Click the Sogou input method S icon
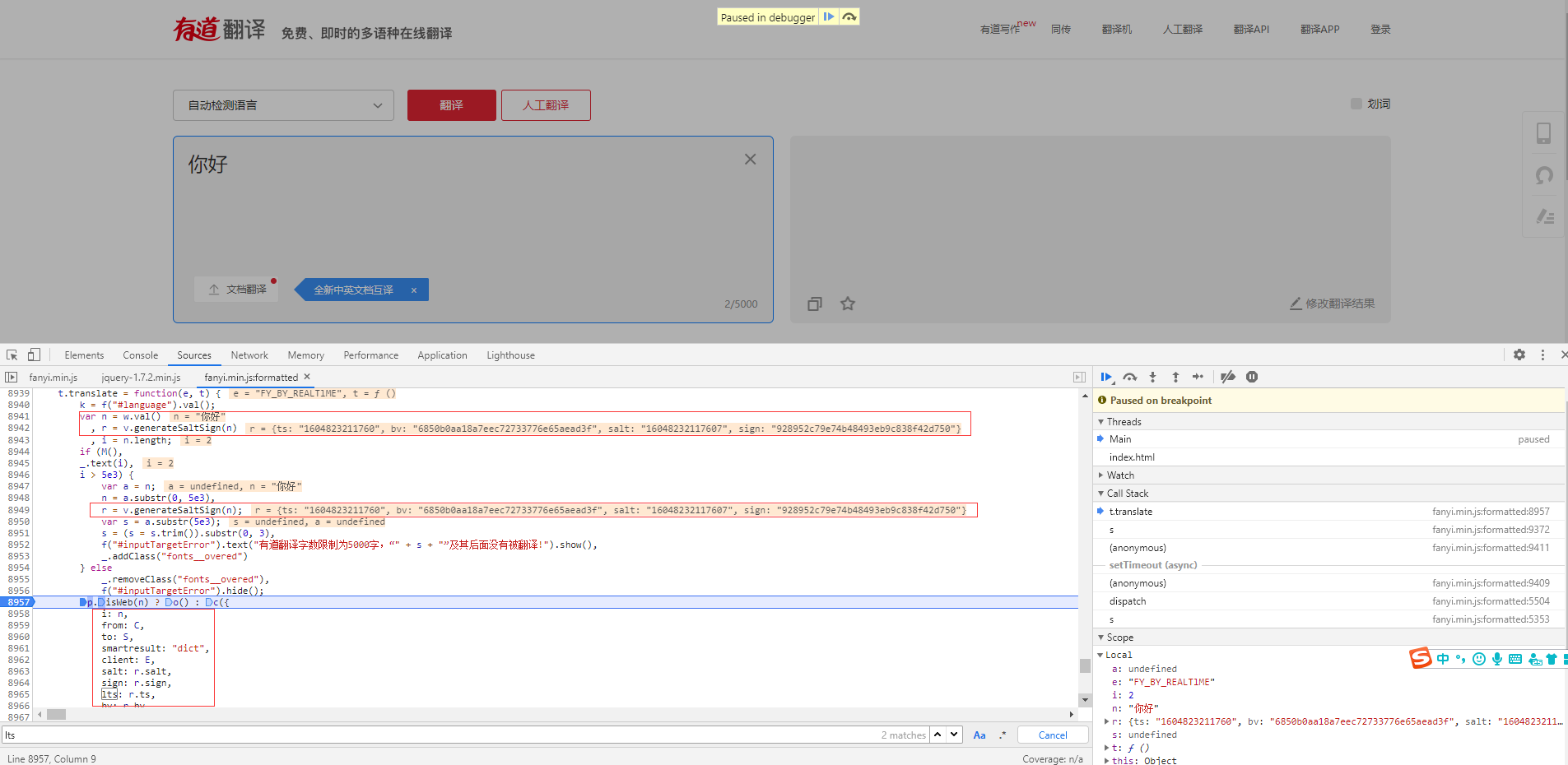The width and height of the screenshot is (1568, 765). click(1420, 658)
